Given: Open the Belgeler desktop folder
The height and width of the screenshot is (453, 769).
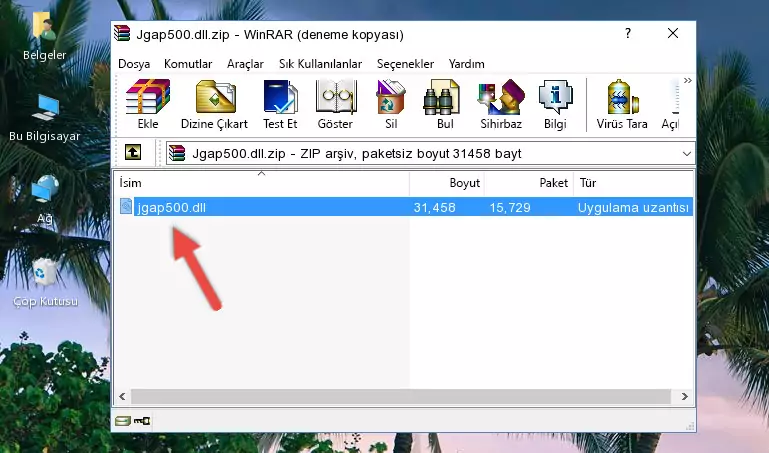Looking at the screenshot, I should [x=44, y=37].
